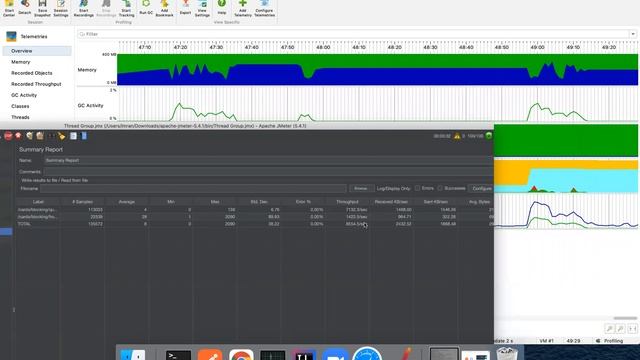Click the Throughput column header
The height and width of the screenshot is (360, 640).
coord(347,202)
